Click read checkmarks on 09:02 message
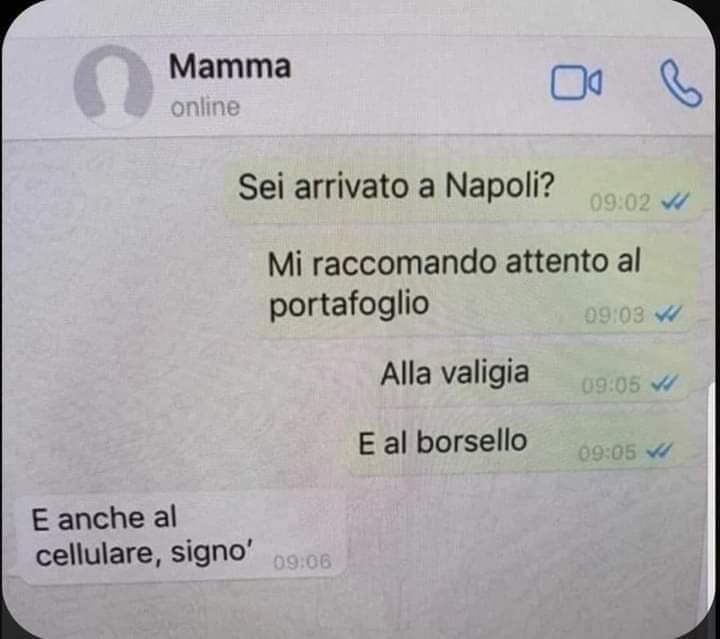 pyautogui.click(x=675, y=201)
